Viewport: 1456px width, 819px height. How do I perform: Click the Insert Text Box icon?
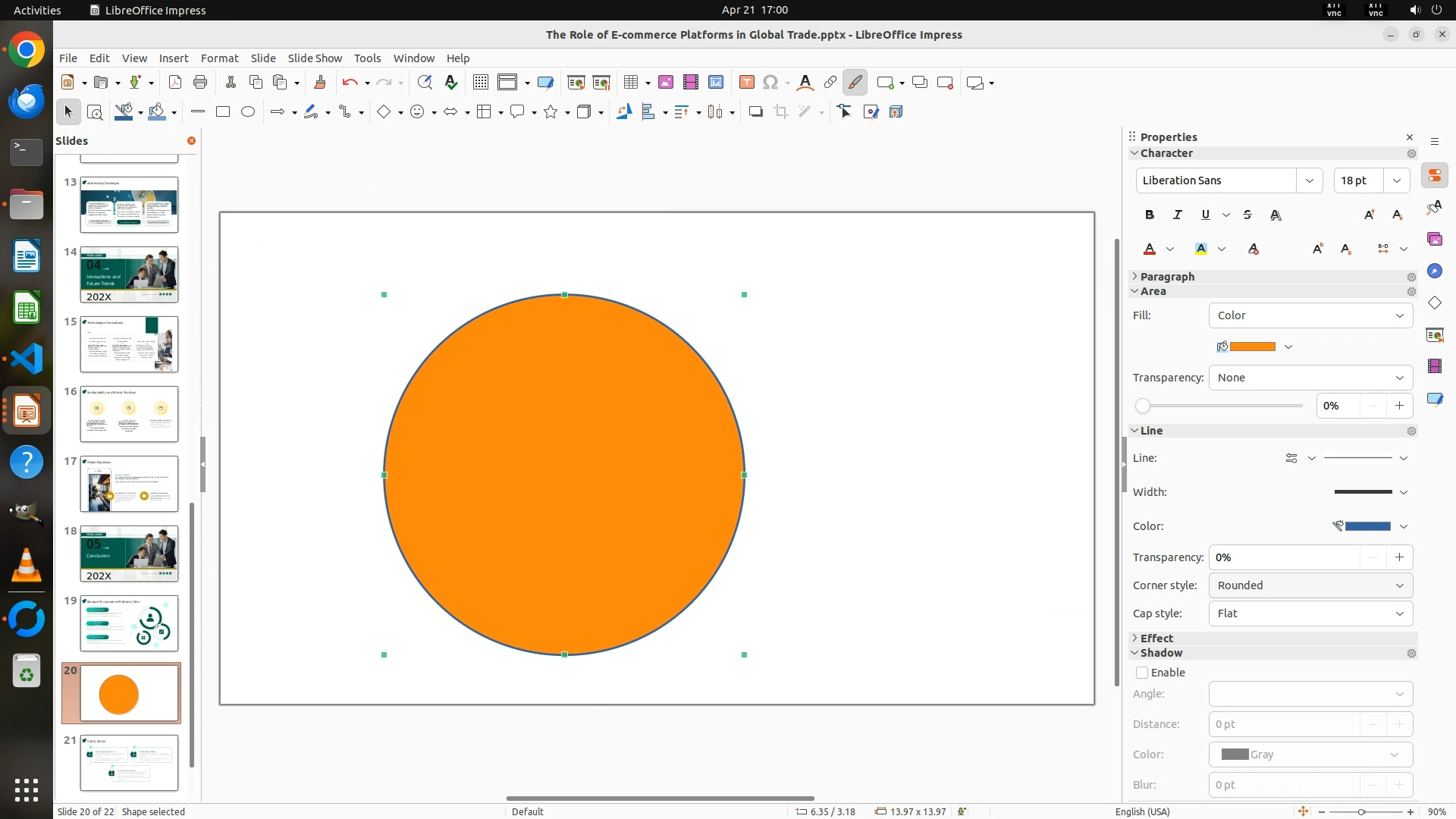pos(746,83)
